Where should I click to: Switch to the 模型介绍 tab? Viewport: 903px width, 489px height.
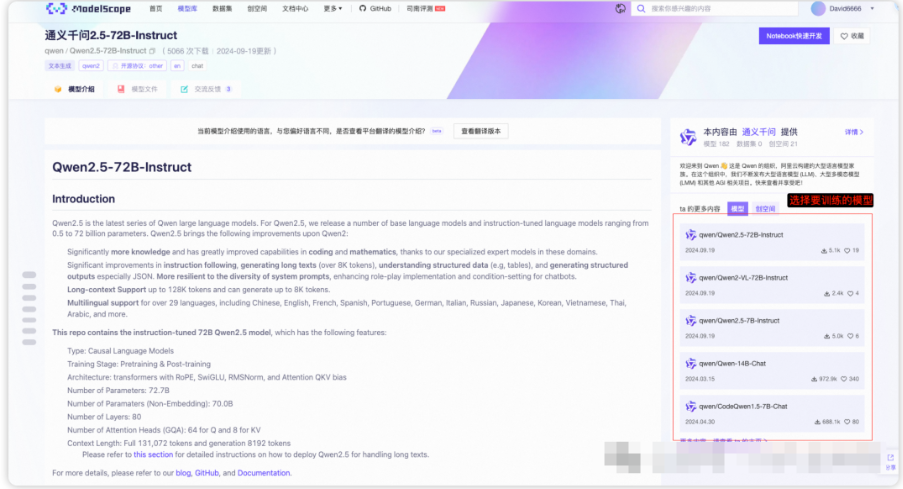[x=74, y=89]
